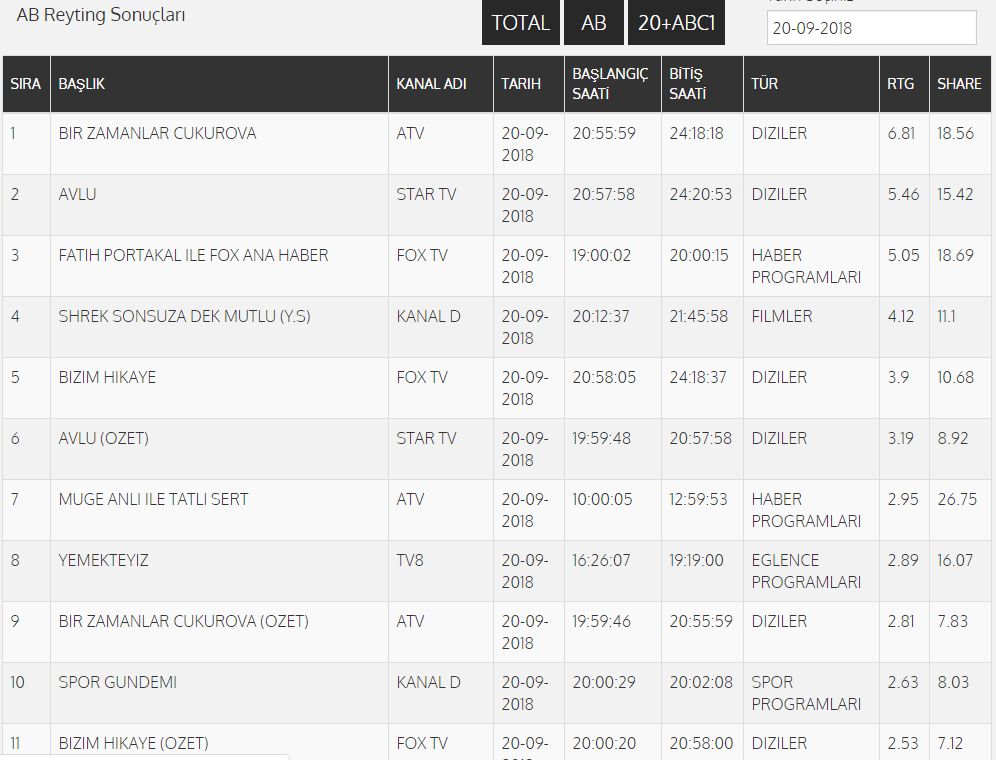Click the TÜR column header
996x760 pixels.
[x=764, y=84]
